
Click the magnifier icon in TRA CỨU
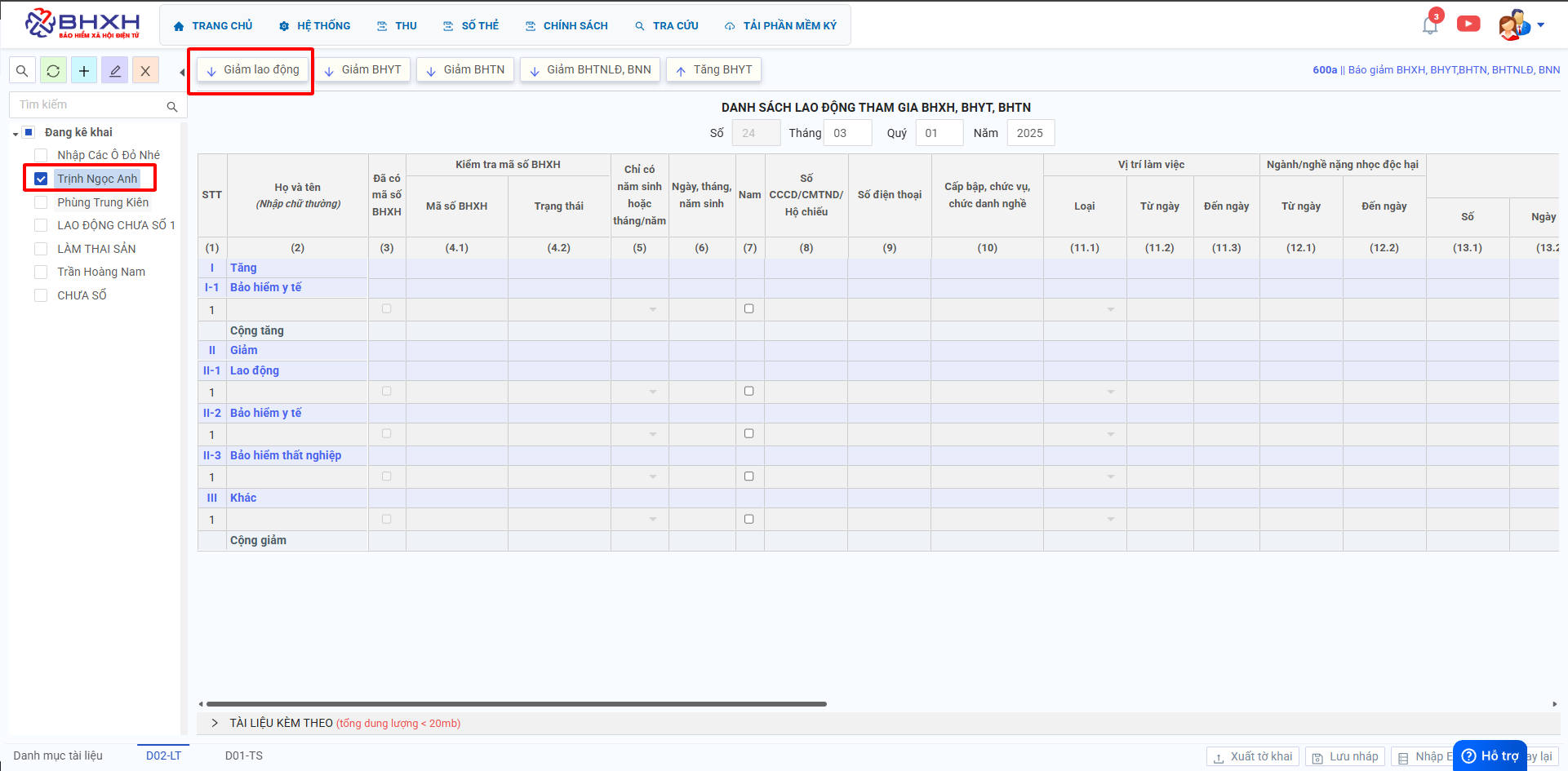[x=640, y=26]
